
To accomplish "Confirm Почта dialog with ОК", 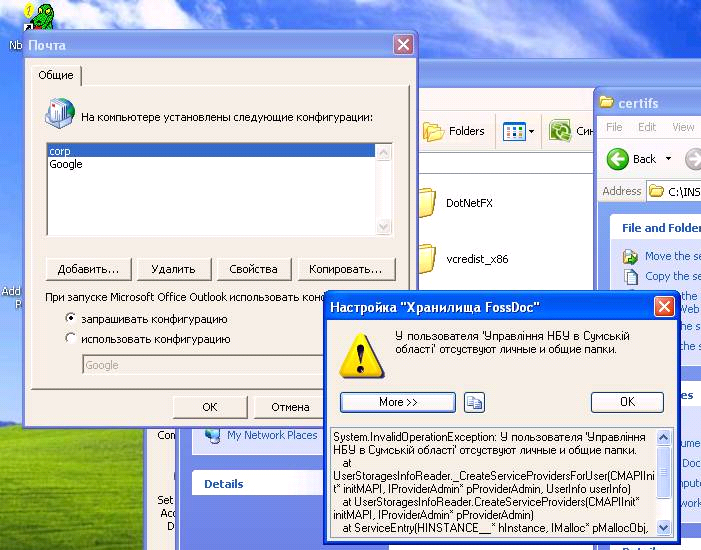I will click(x=210, y=407).
